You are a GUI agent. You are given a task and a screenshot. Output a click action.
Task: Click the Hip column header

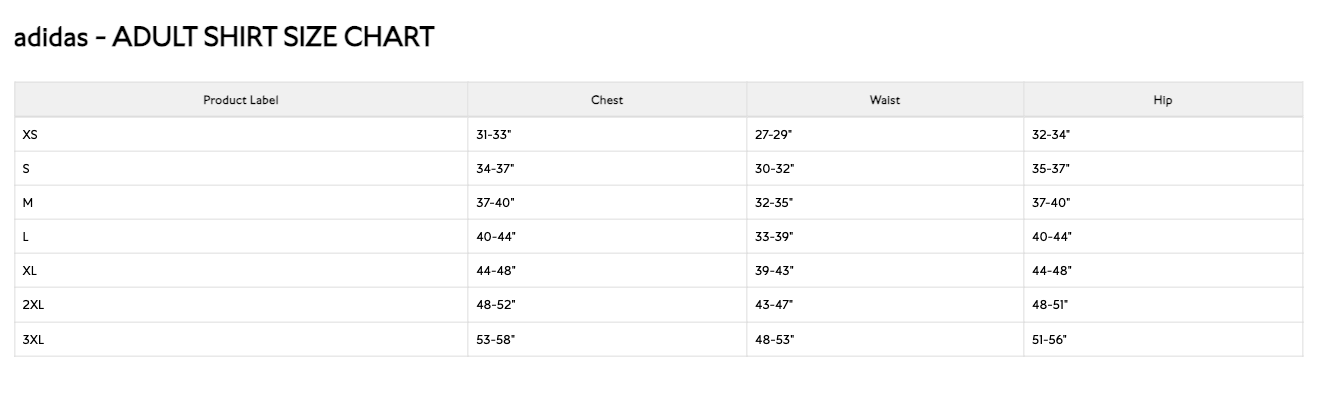1163,100
